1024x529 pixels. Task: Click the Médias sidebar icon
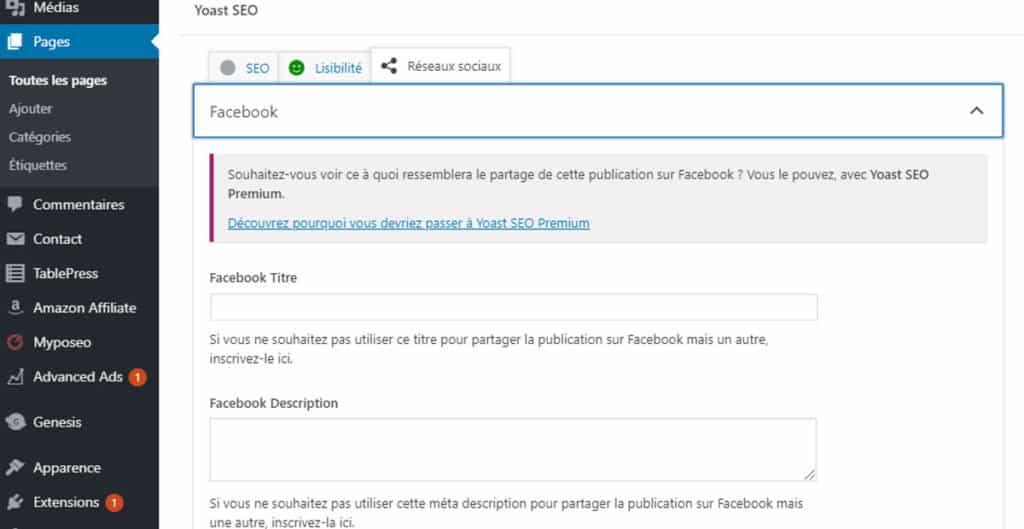[15, 7]
